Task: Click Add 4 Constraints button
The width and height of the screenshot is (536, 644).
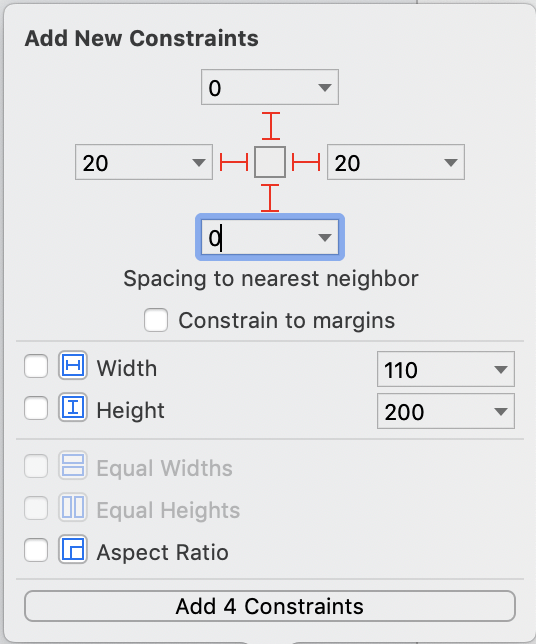Action: [270, 606]
